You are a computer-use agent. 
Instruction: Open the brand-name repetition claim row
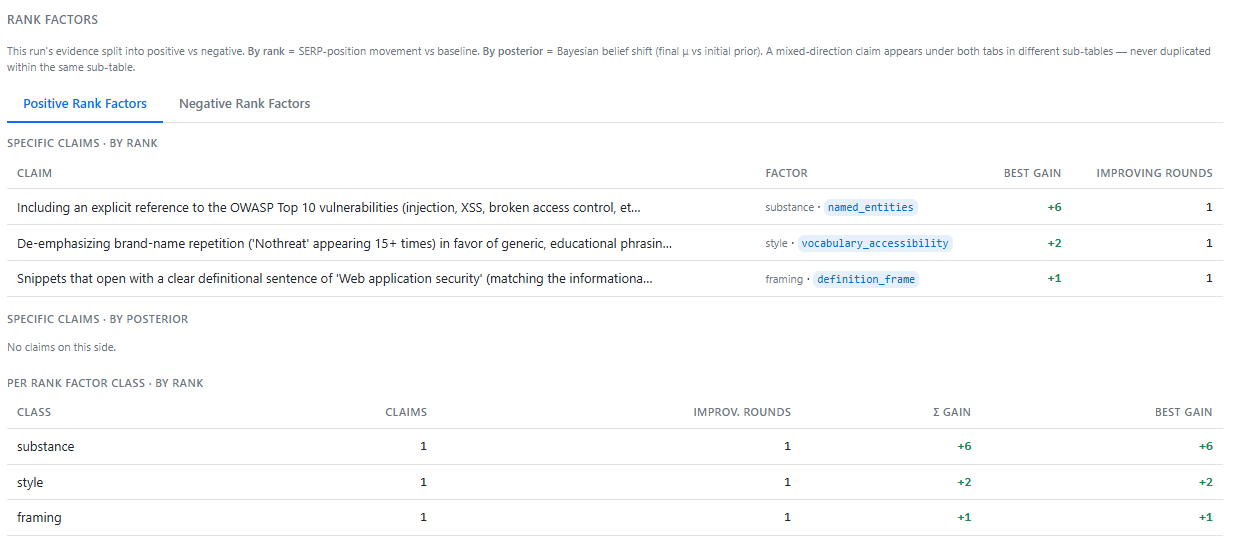[x=615, y=243]
